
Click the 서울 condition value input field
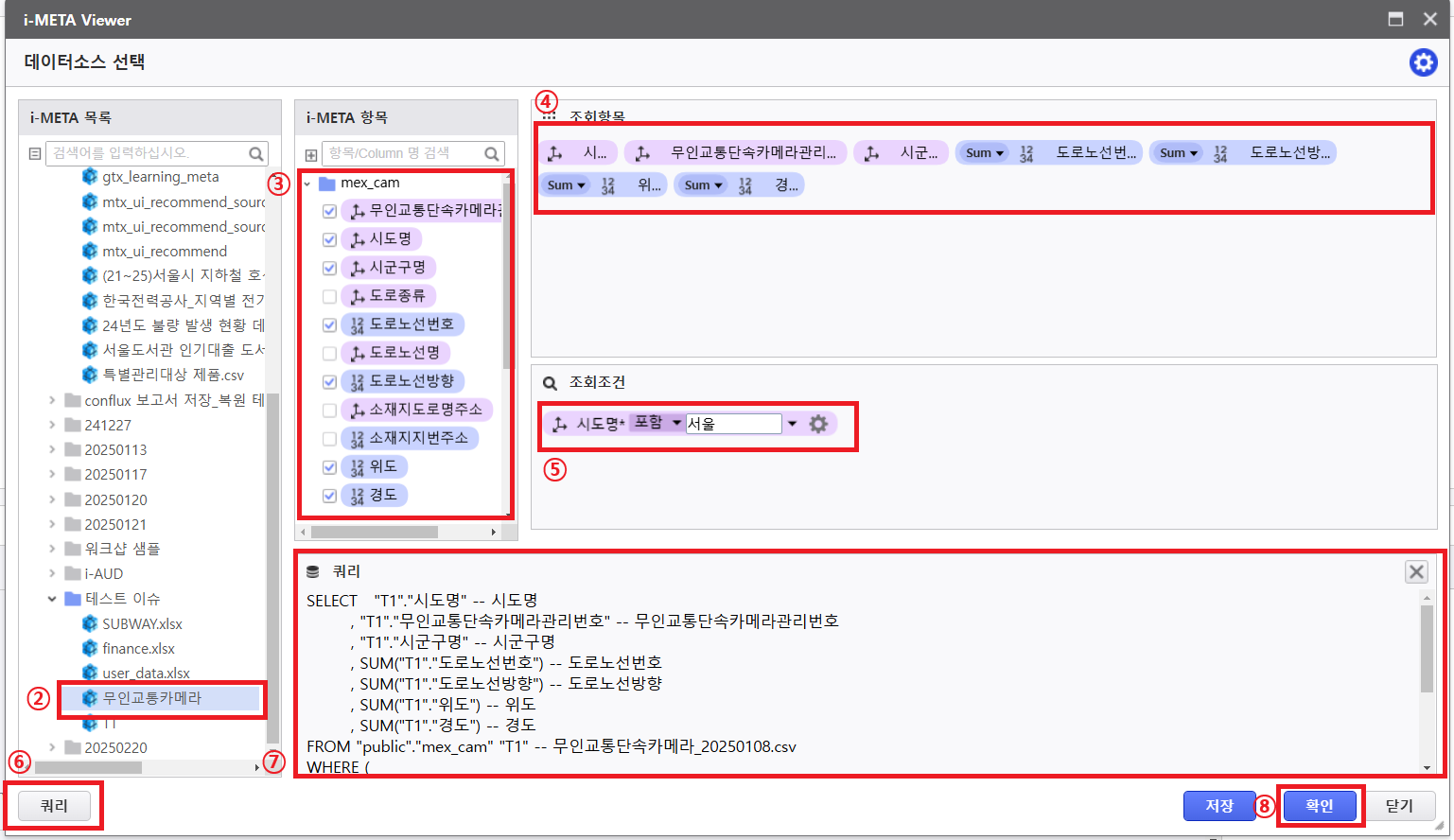(733, 424)
